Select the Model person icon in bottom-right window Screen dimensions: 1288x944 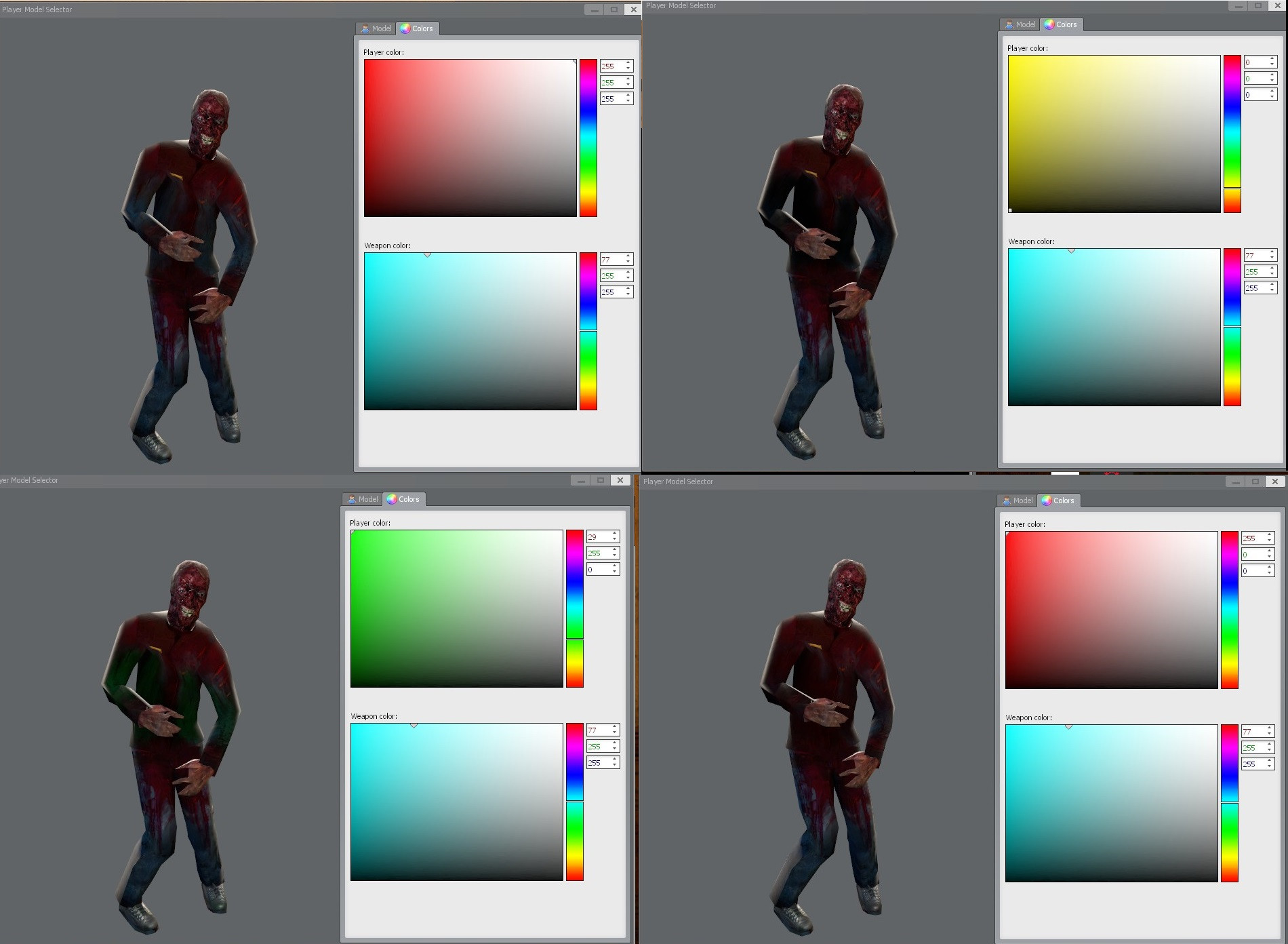pos(1007,500)
